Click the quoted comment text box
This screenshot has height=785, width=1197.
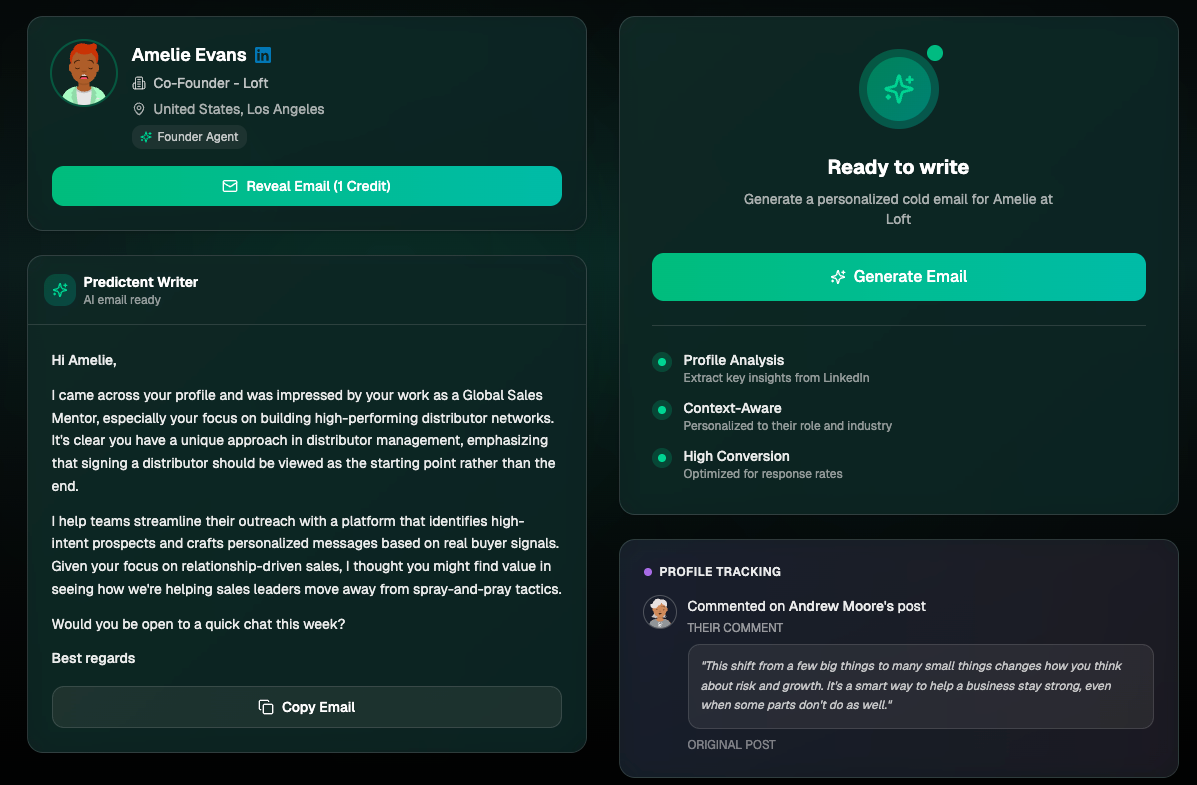pos(920,686)
